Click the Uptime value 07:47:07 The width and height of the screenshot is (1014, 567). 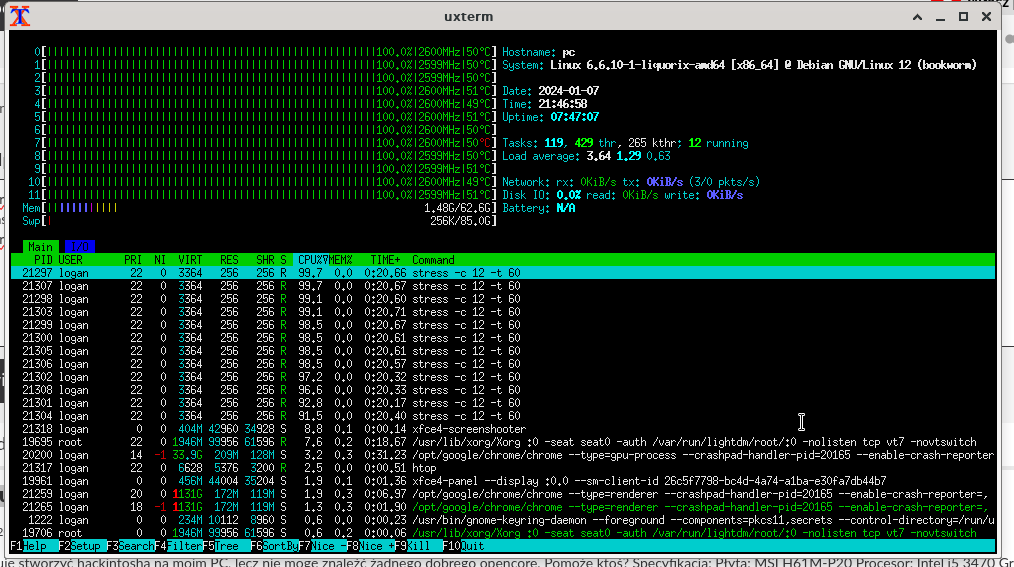pos(574,117)
